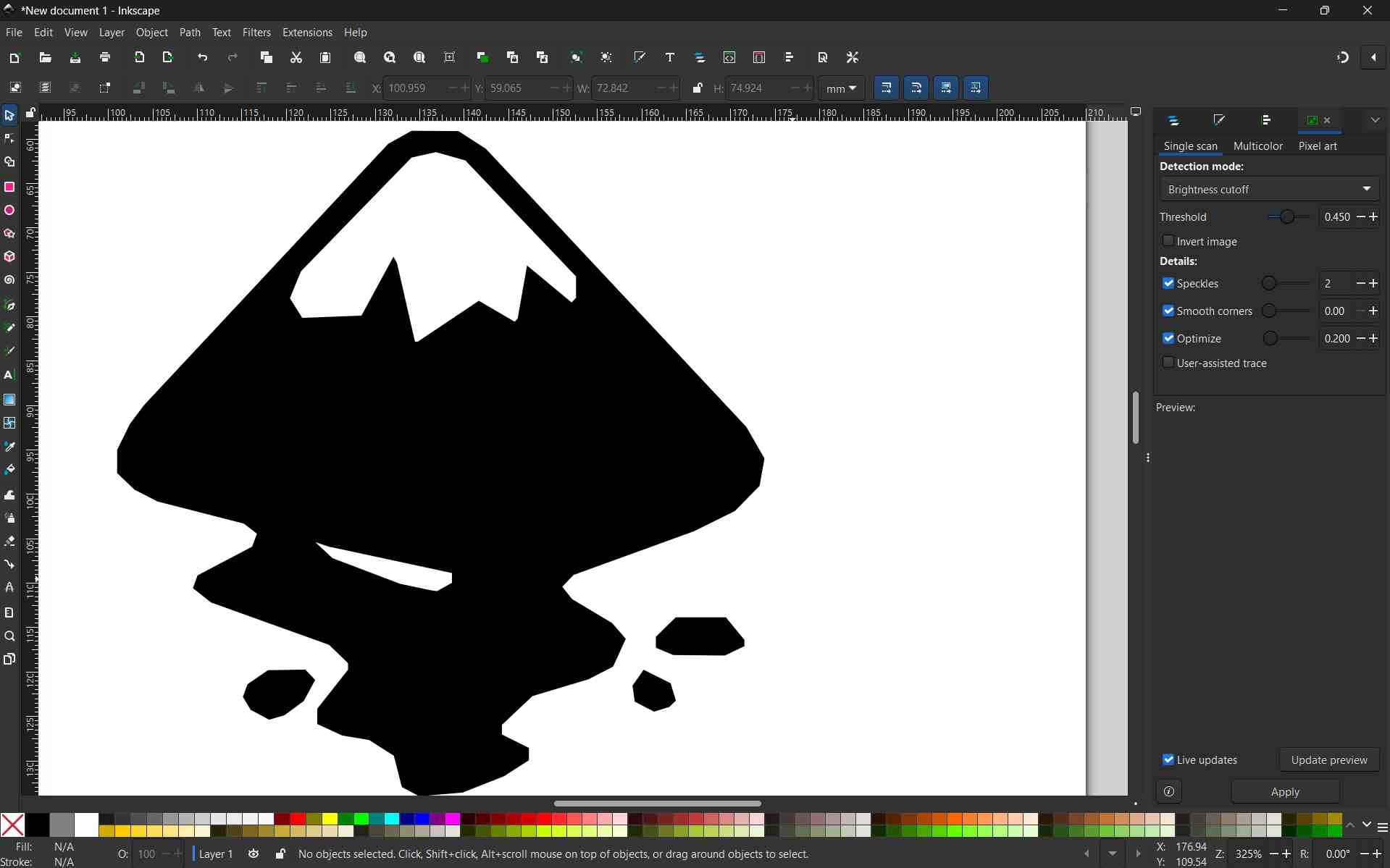1390x868 pixels.
Task: Switch to the Multicolor tab
Action: tap(1257, 146)
